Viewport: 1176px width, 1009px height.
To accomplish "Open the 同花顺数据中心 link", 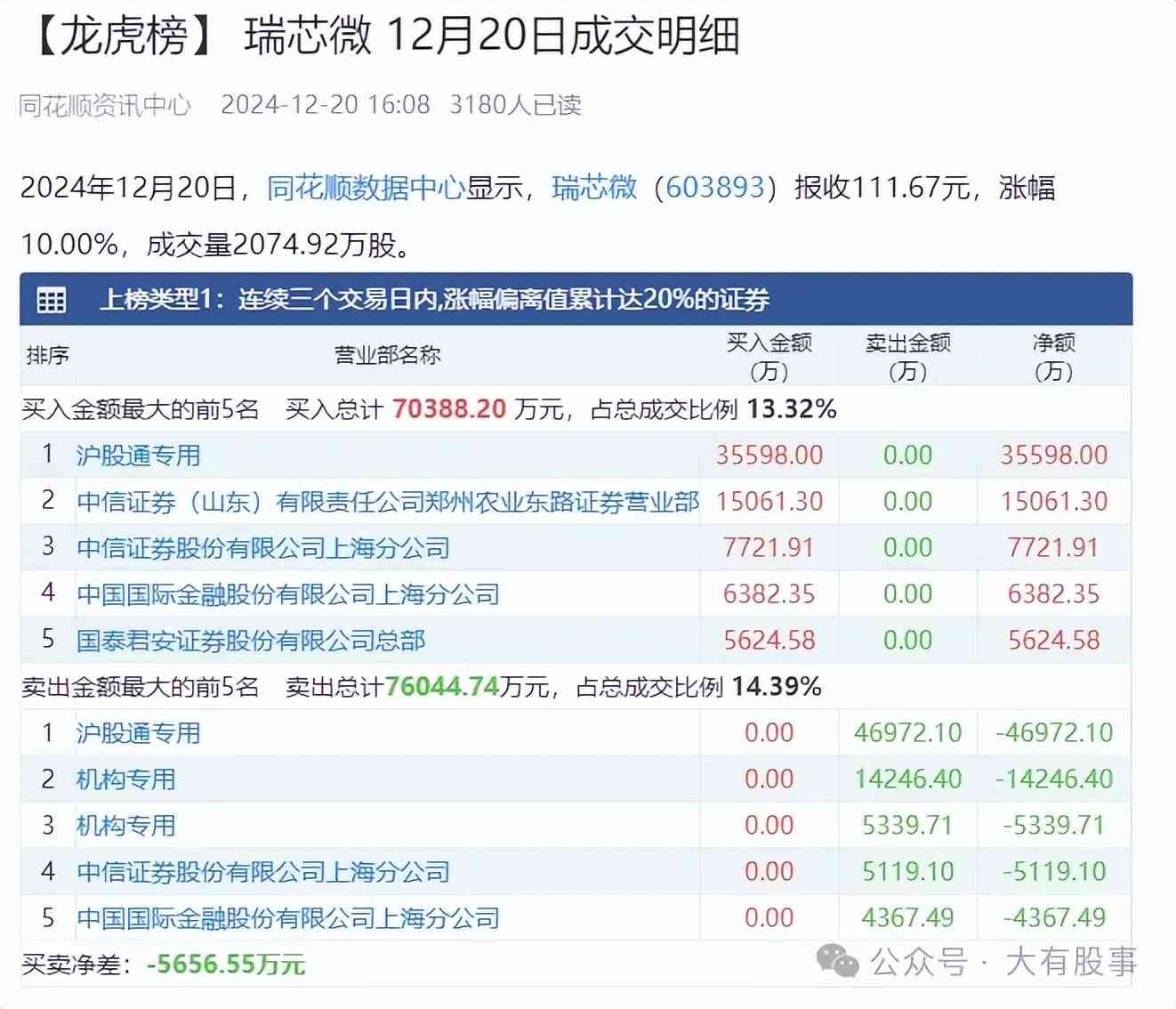I will coord(366,188).
